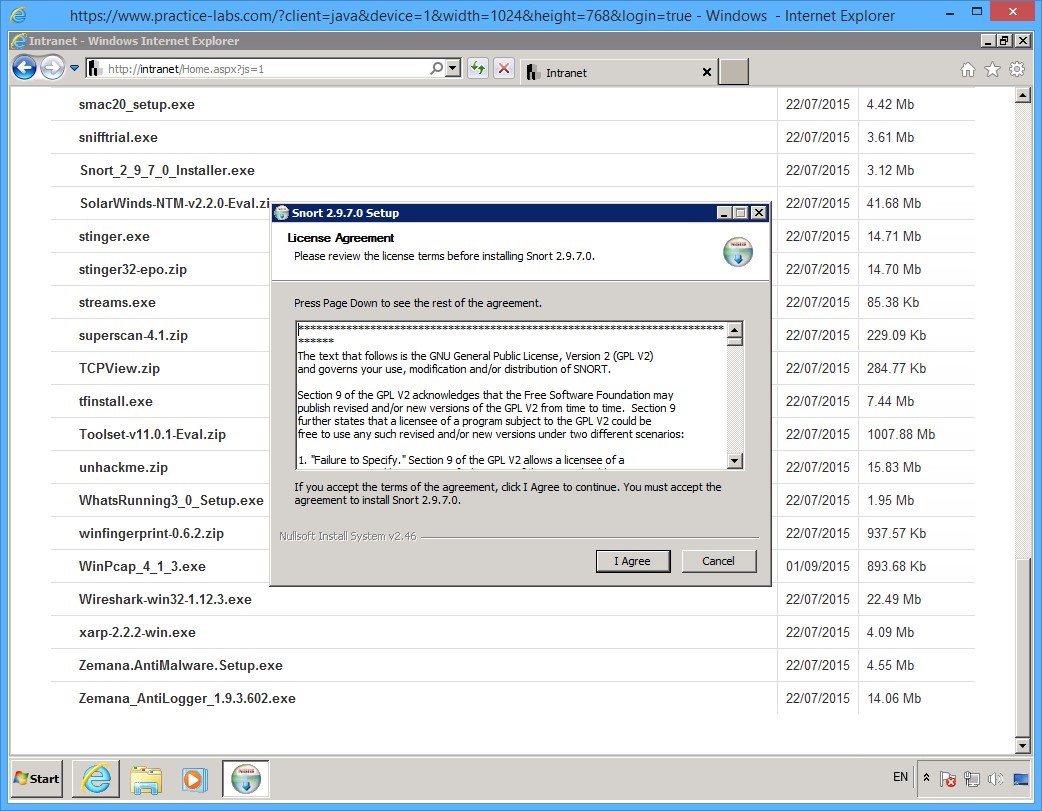The image size is (1042, 811).
Task: Open the browser search with the magnifier icon
Action: pyautogui.click(x=437, y=68)
